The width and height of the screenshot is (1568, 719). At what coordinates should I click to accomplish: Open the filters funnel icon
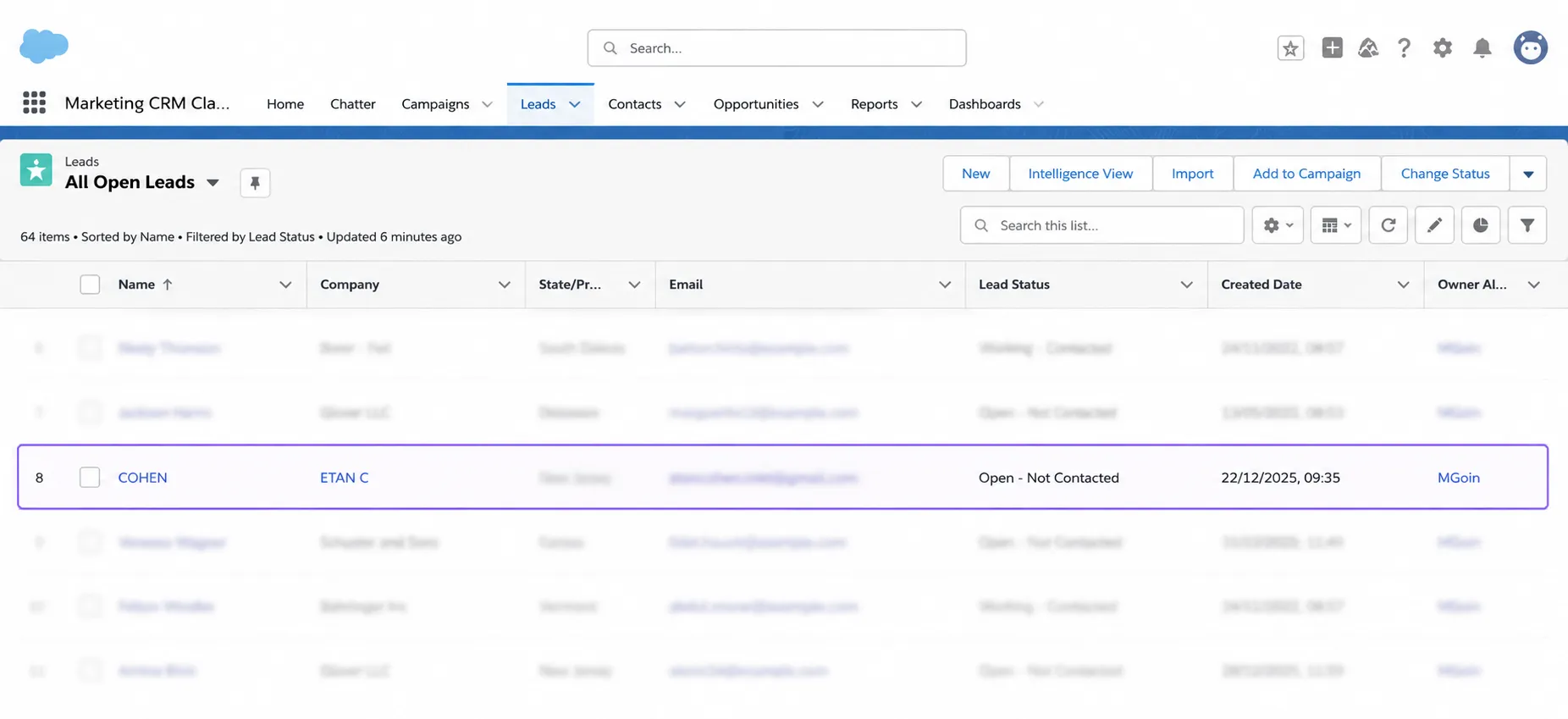[1527, 225]
